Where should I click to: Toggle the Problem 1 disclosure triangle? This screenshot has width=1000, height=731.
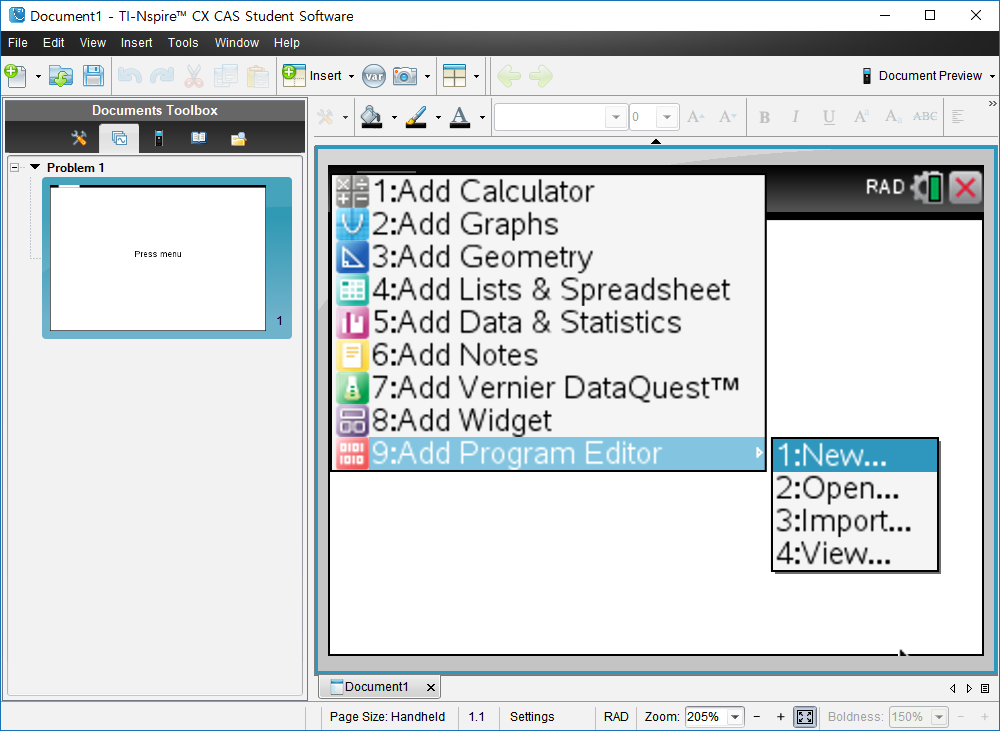coord(35,167)
